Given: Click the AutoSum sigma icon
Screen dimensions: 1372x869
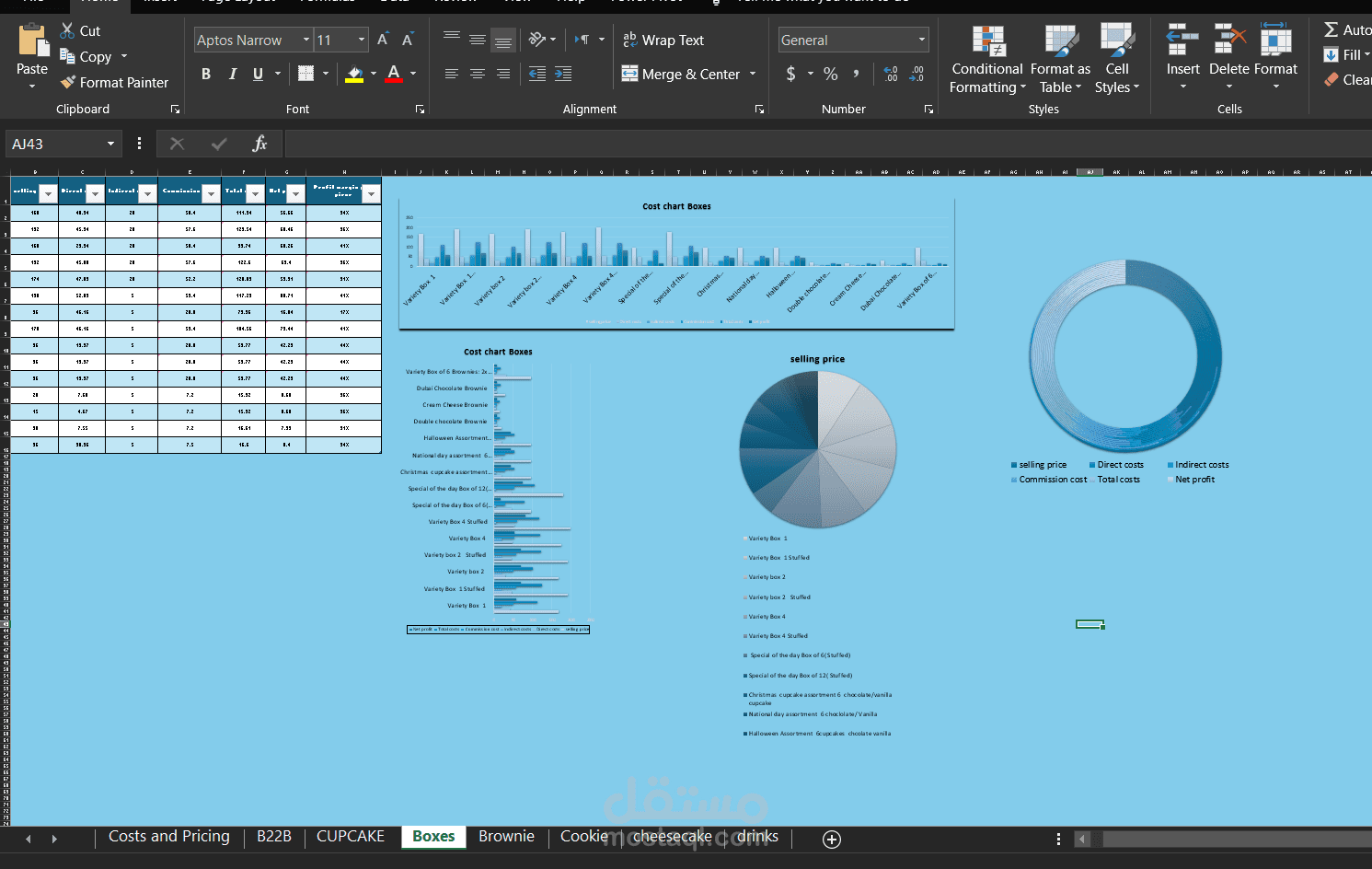Looking at the screenshot, I should pos(1331,29).
